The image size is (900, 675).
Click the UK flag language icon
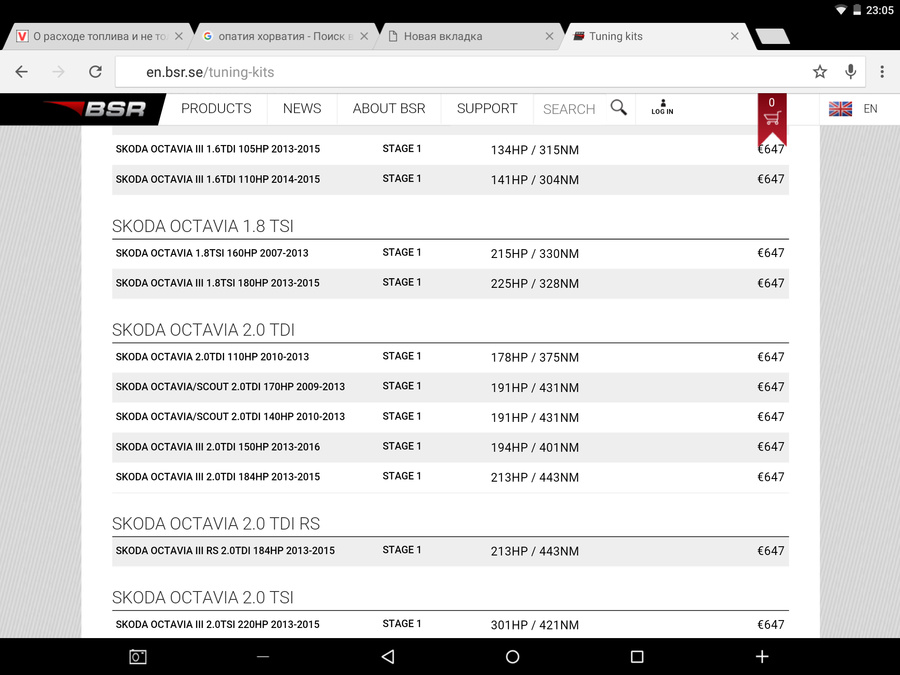840,108
